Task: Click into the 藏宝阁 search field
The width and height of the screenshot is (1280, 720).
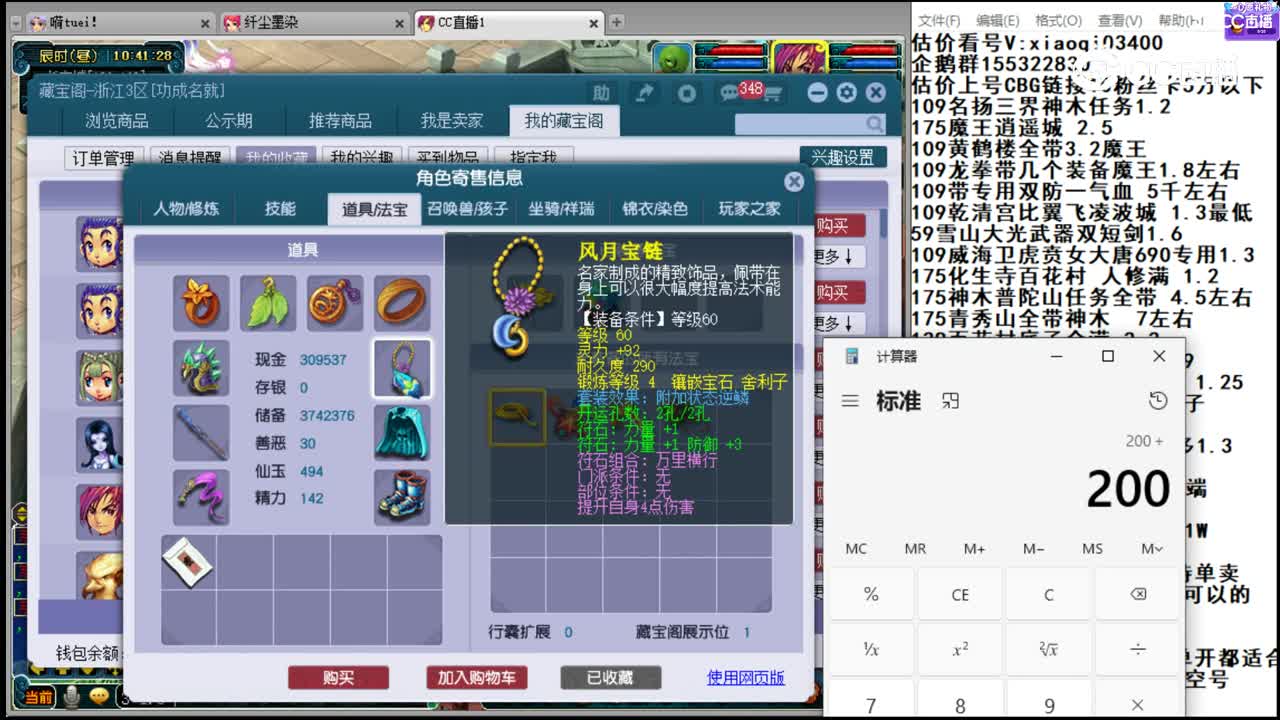Action: point(800,124)
